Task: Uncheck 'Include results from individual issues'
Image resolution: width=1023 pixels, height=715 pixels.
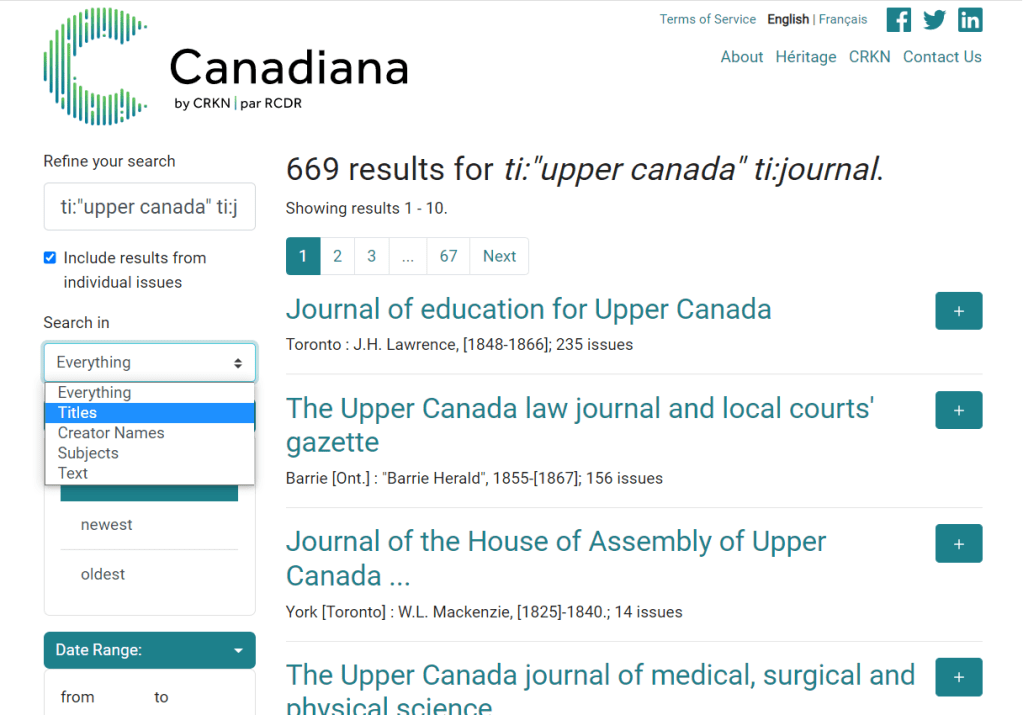Action: 49,257
